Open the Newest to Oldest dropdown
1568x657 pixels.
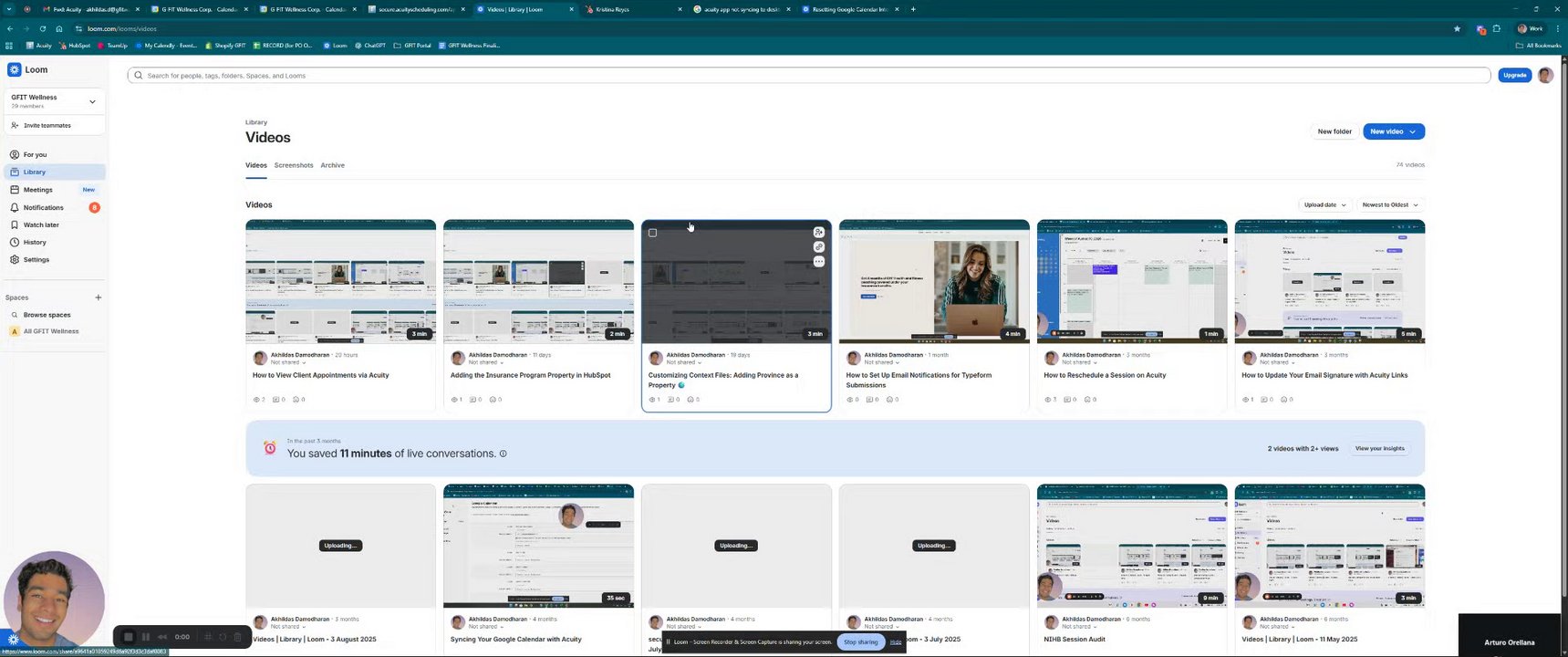(1390, 205)
